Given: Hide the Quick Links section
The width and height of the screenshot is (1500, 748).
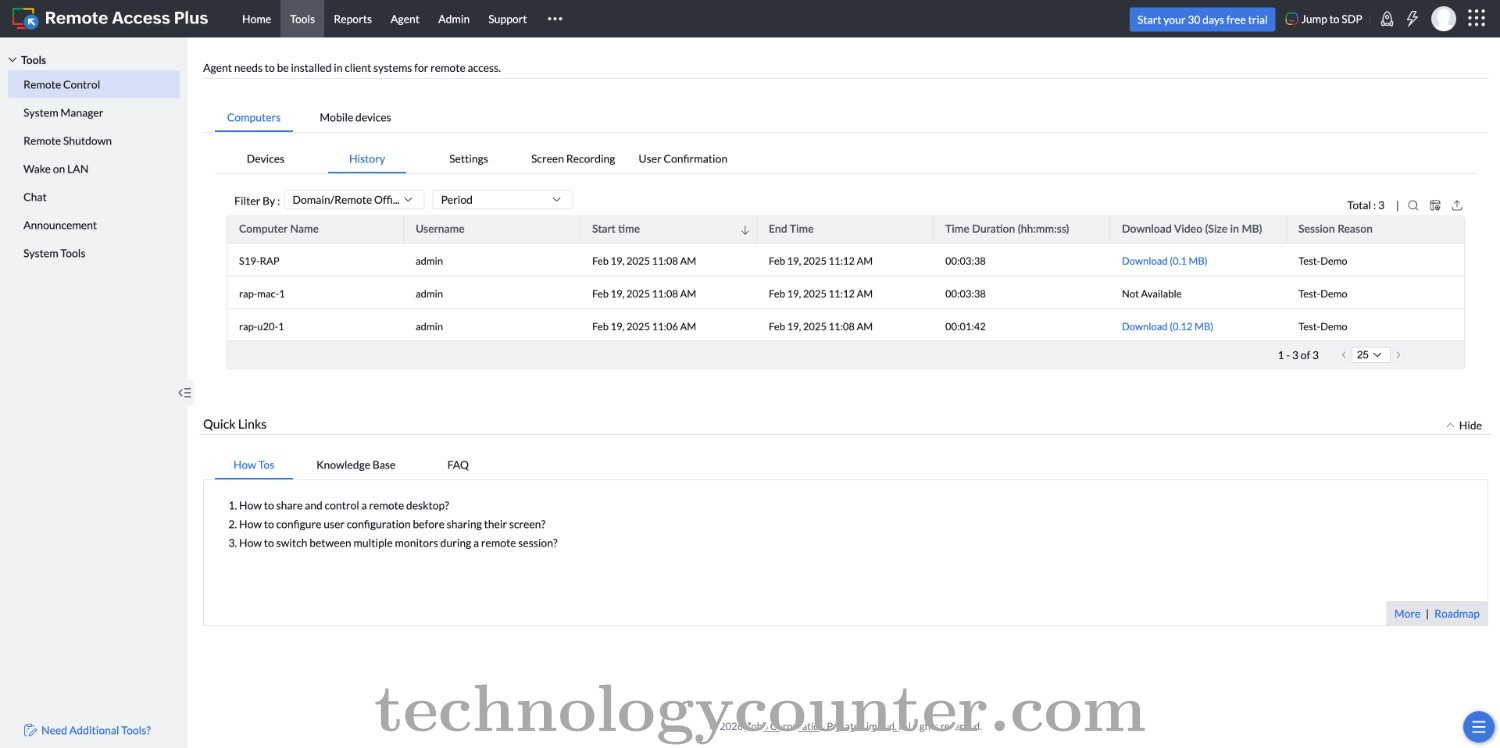Looking at the screenshot, I should [1464, 425].
